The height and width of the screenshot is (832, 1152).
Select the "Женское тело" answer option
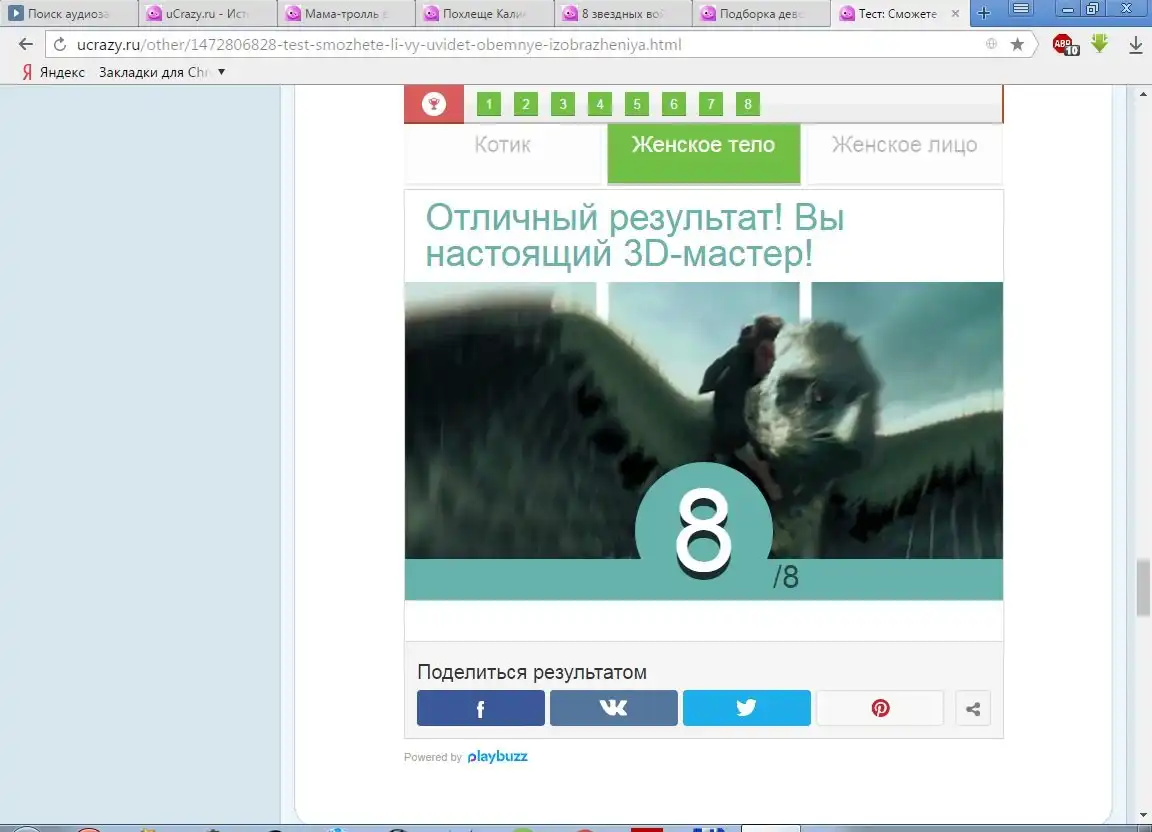(x=703, y=145)
